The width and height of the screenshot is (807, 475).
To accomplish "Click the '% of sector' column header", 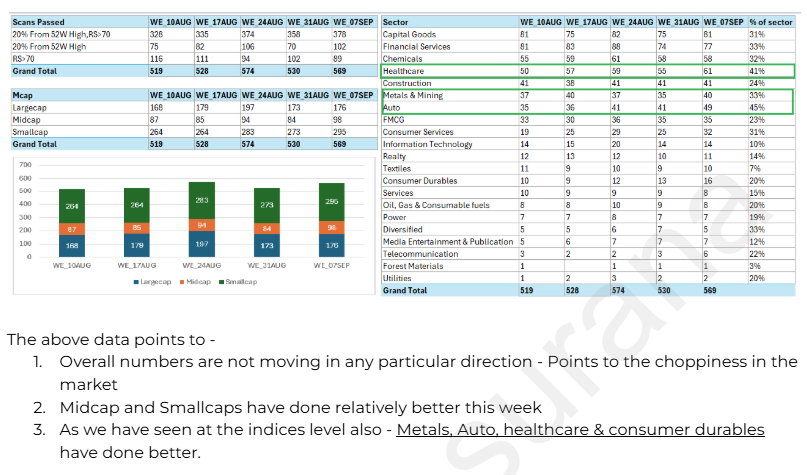I will (x=770, y=22).
